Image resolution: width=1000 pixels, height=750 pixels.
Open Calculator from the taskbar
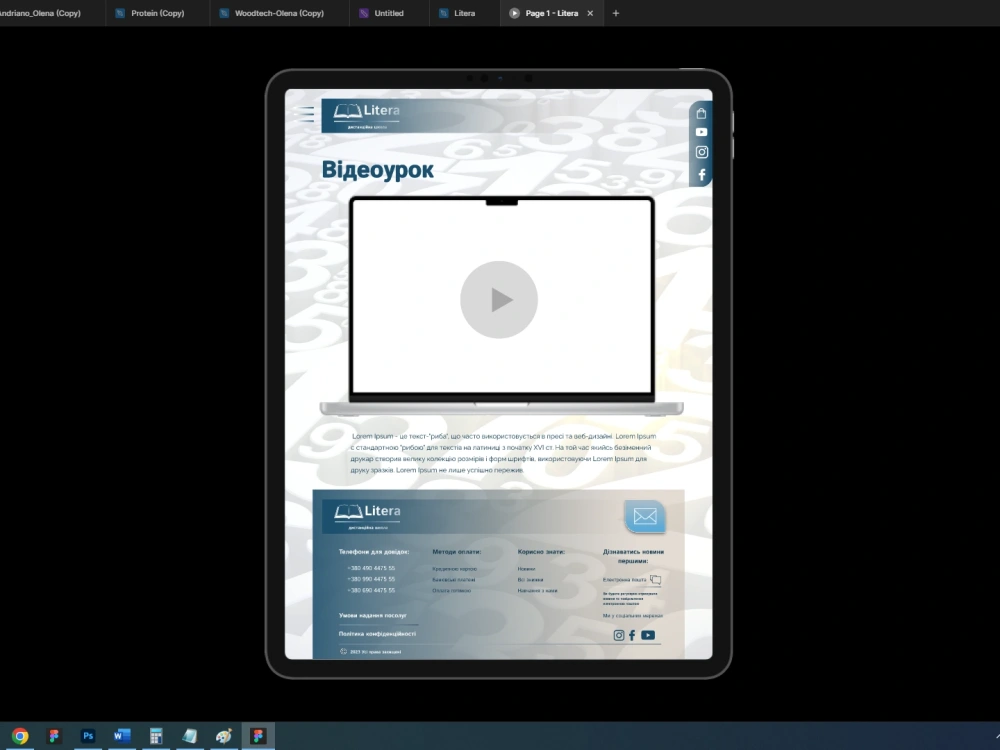[x=156, y=736]
